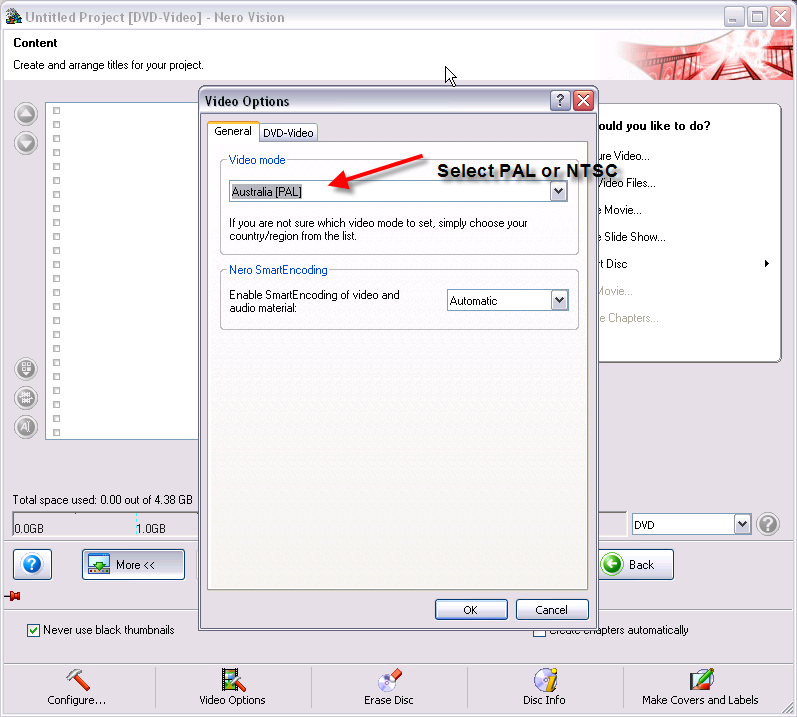Click the Video Files... option
This screenshot has height=717, width=797.
pyautogui.click(x=627, y=183)
